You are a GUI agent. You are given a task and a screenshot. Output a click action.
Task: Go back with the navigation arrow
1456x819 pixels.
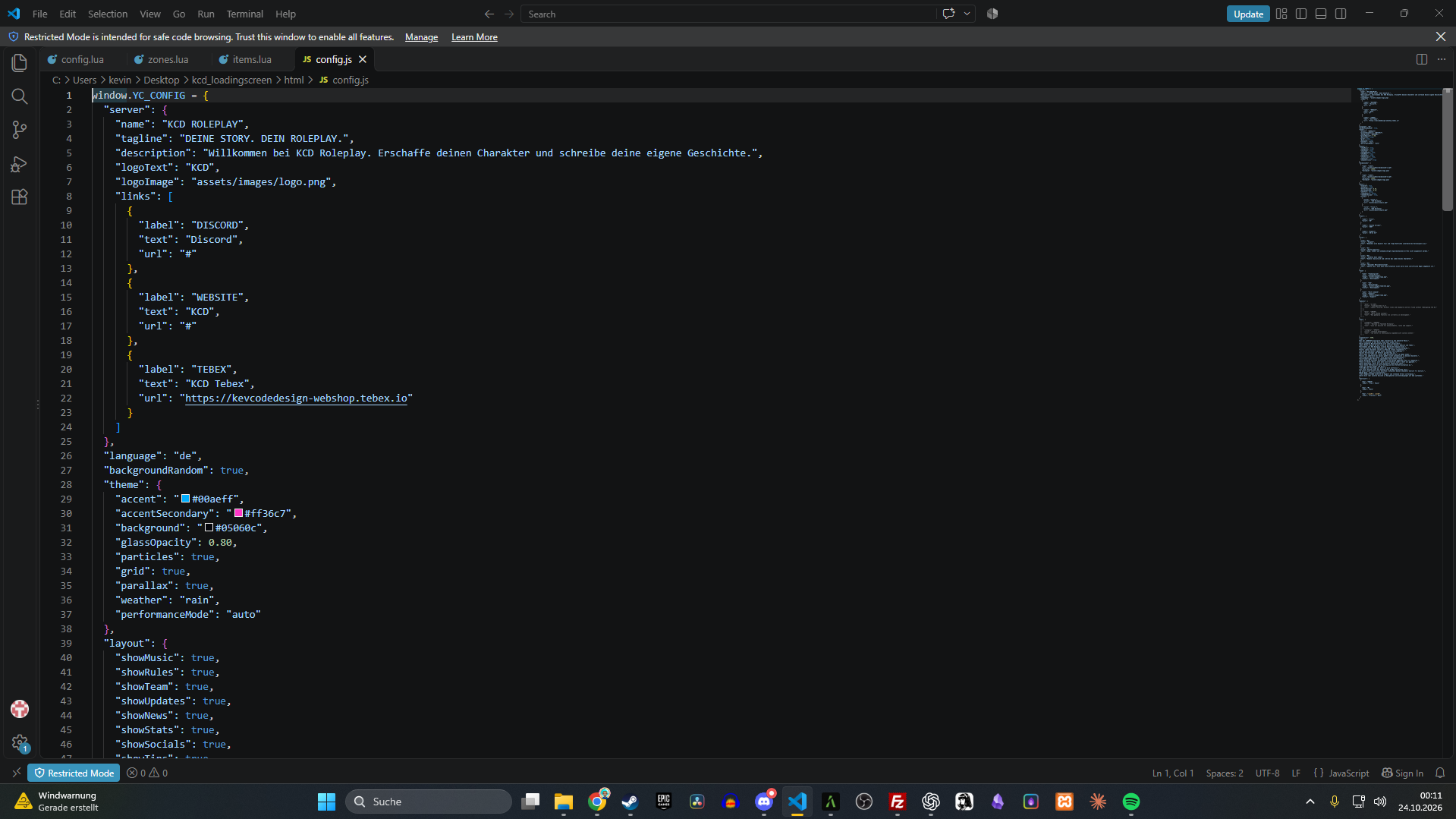[x=489, y=14]
